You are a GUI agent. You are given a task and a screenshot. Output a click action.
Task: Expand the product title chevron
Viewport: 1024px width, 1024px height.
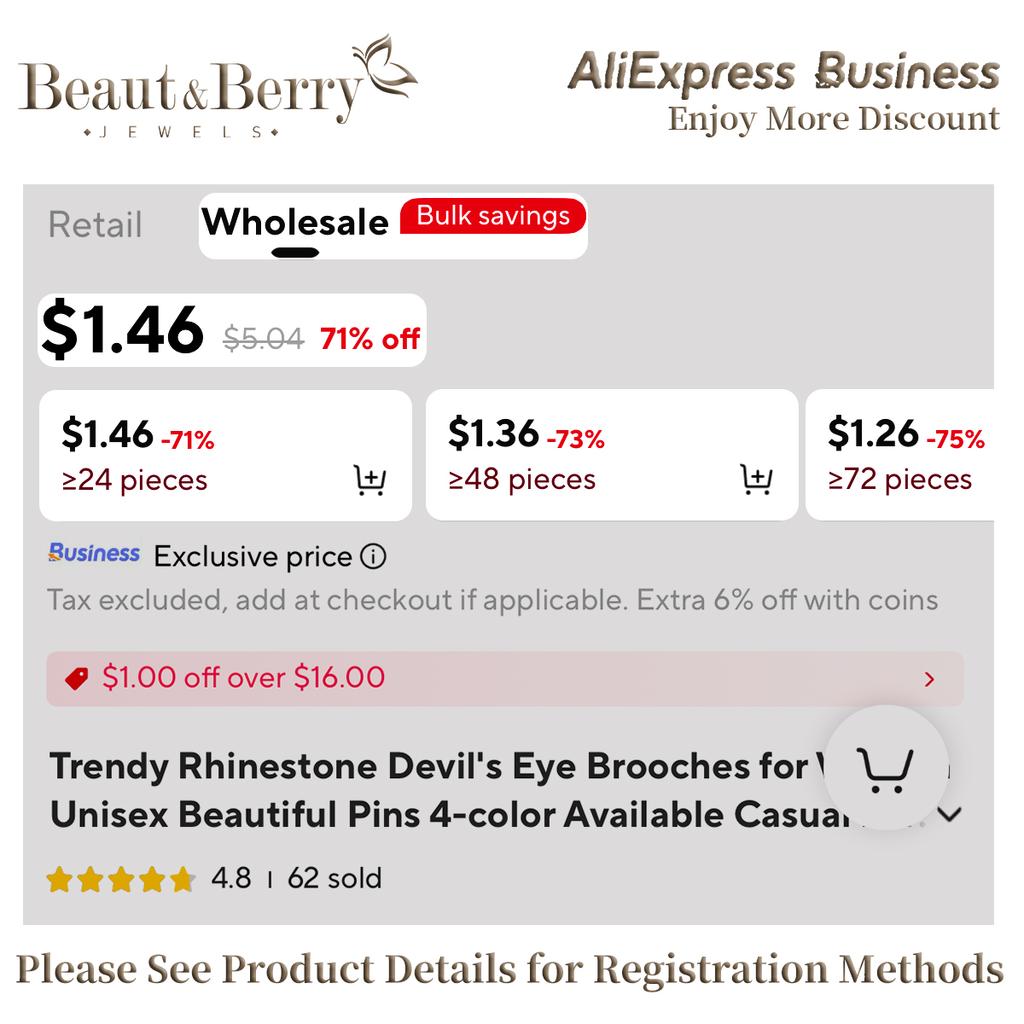(950, 815)
